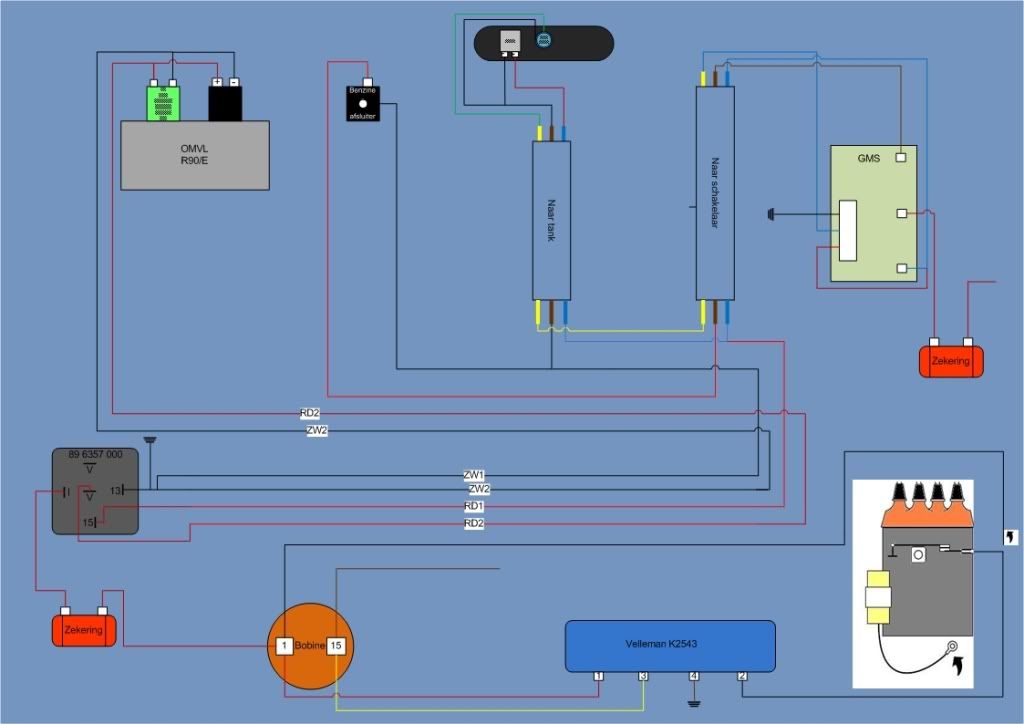This screenshot has width=1024, height=724.
Task: Click the ground symbol below Velleman terminal 4
Action: pyautogui.click(x=694, y=704)
